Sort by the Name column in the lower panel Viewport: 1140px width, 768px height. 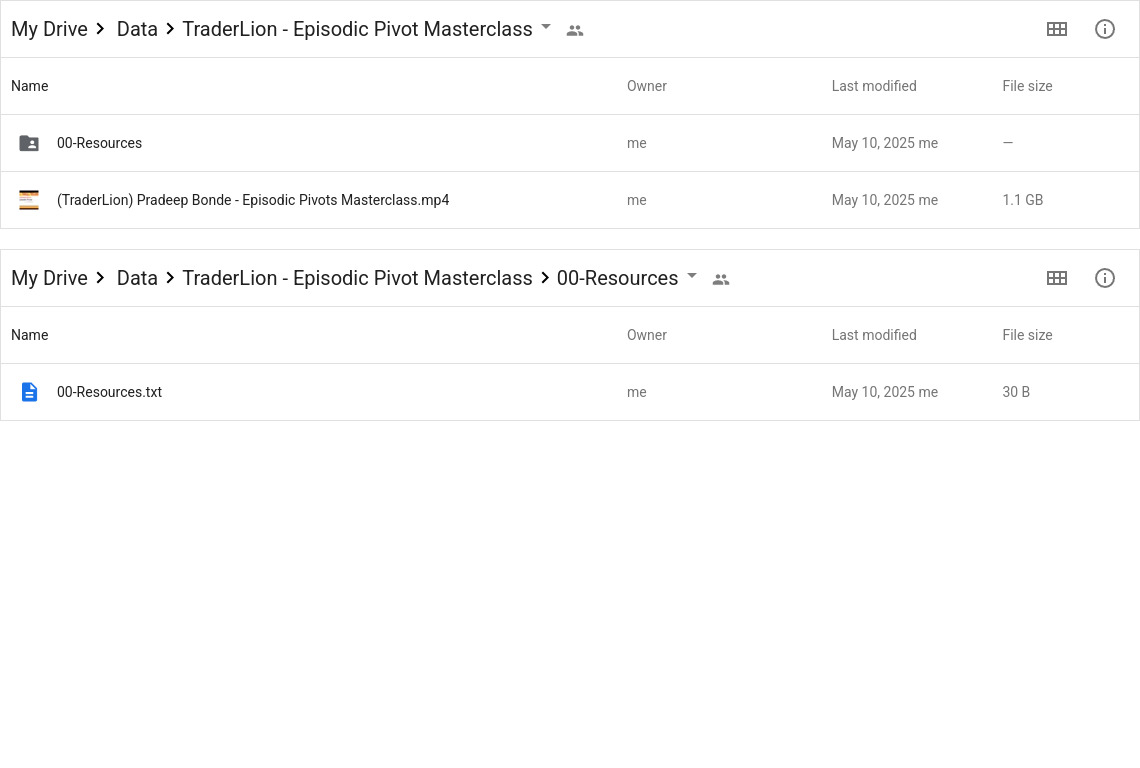30,335
